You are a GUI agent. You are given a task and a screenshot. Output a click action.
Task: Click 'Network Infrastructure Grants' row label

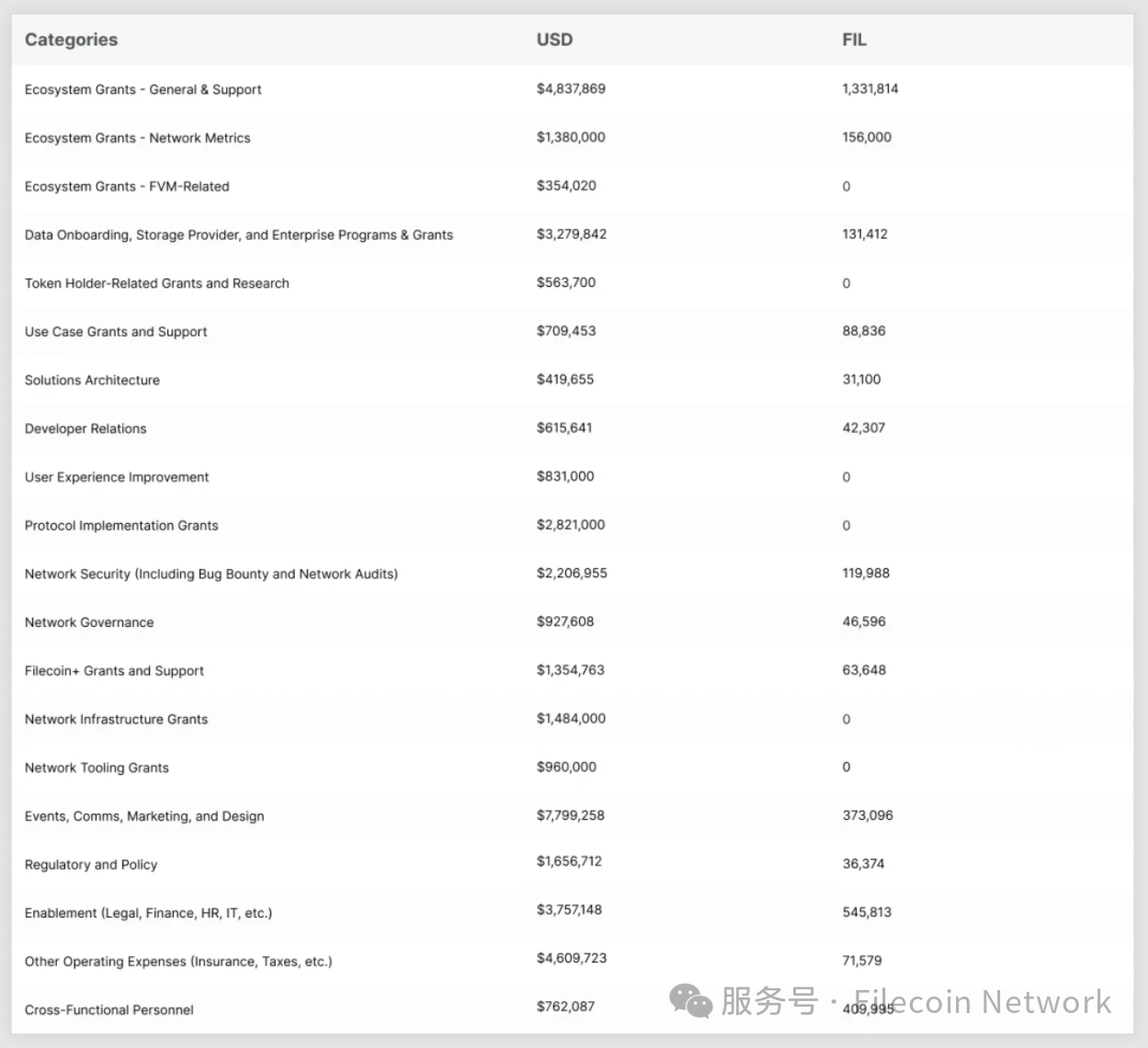pyautogui.click(x=116, y=719)
